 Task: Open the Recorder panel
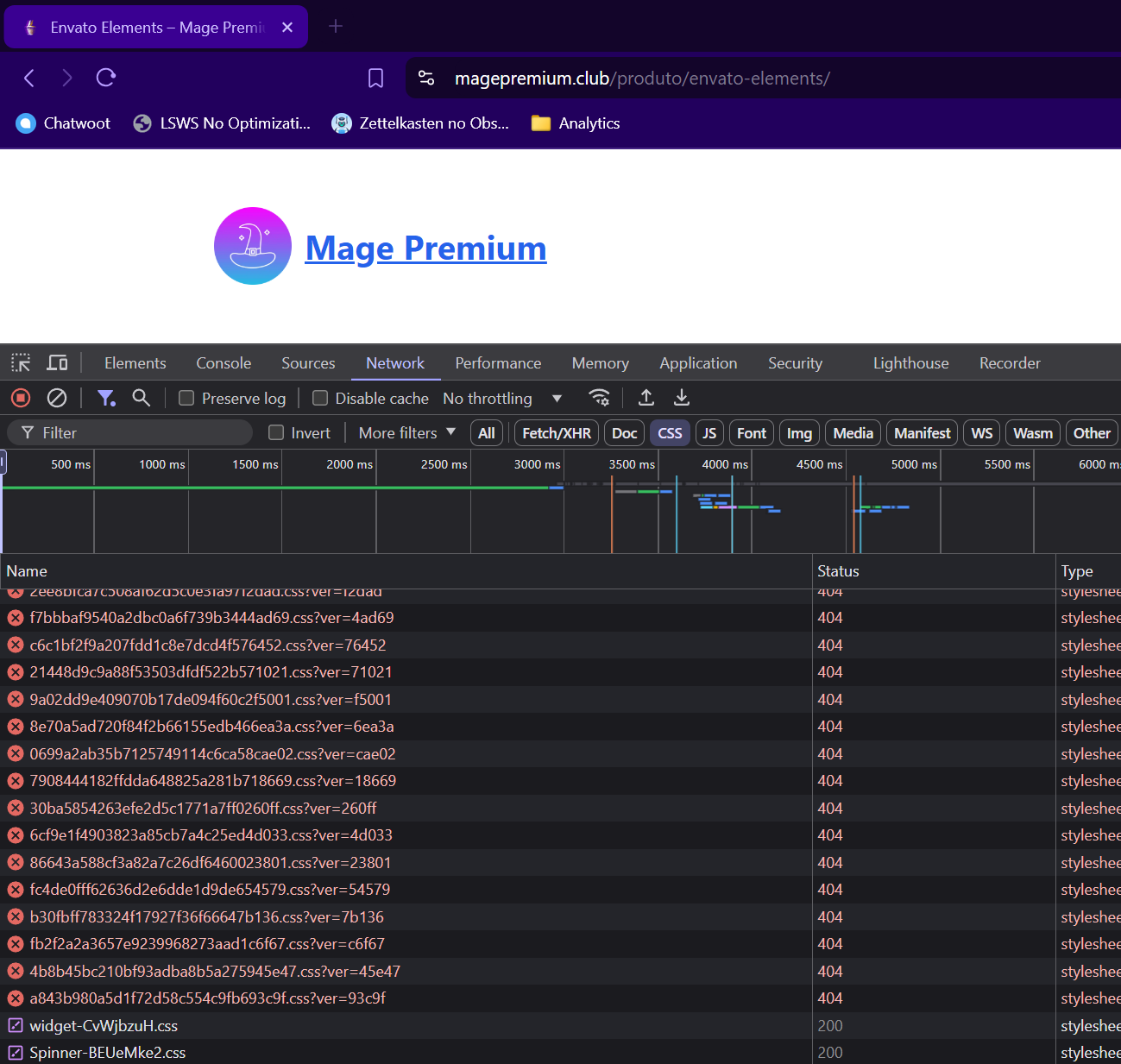[1010, 363]
